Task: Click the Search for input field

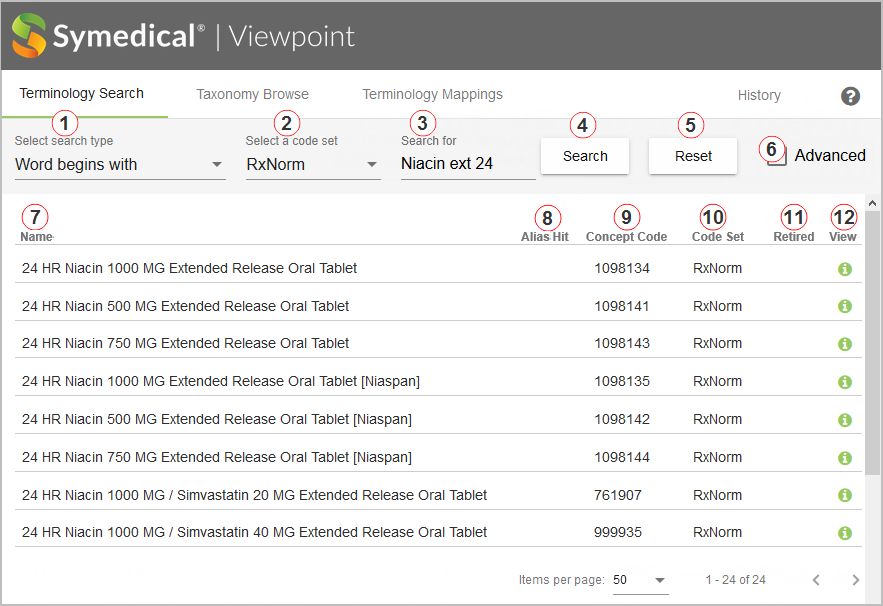Action: [x=468, y=164]
